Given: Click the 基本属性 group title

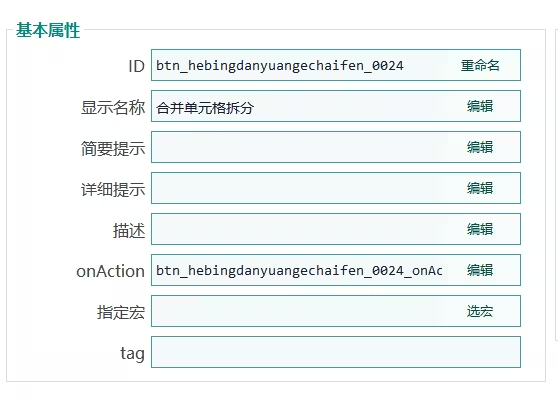Looking at the screenshot, I should (48, 30).
